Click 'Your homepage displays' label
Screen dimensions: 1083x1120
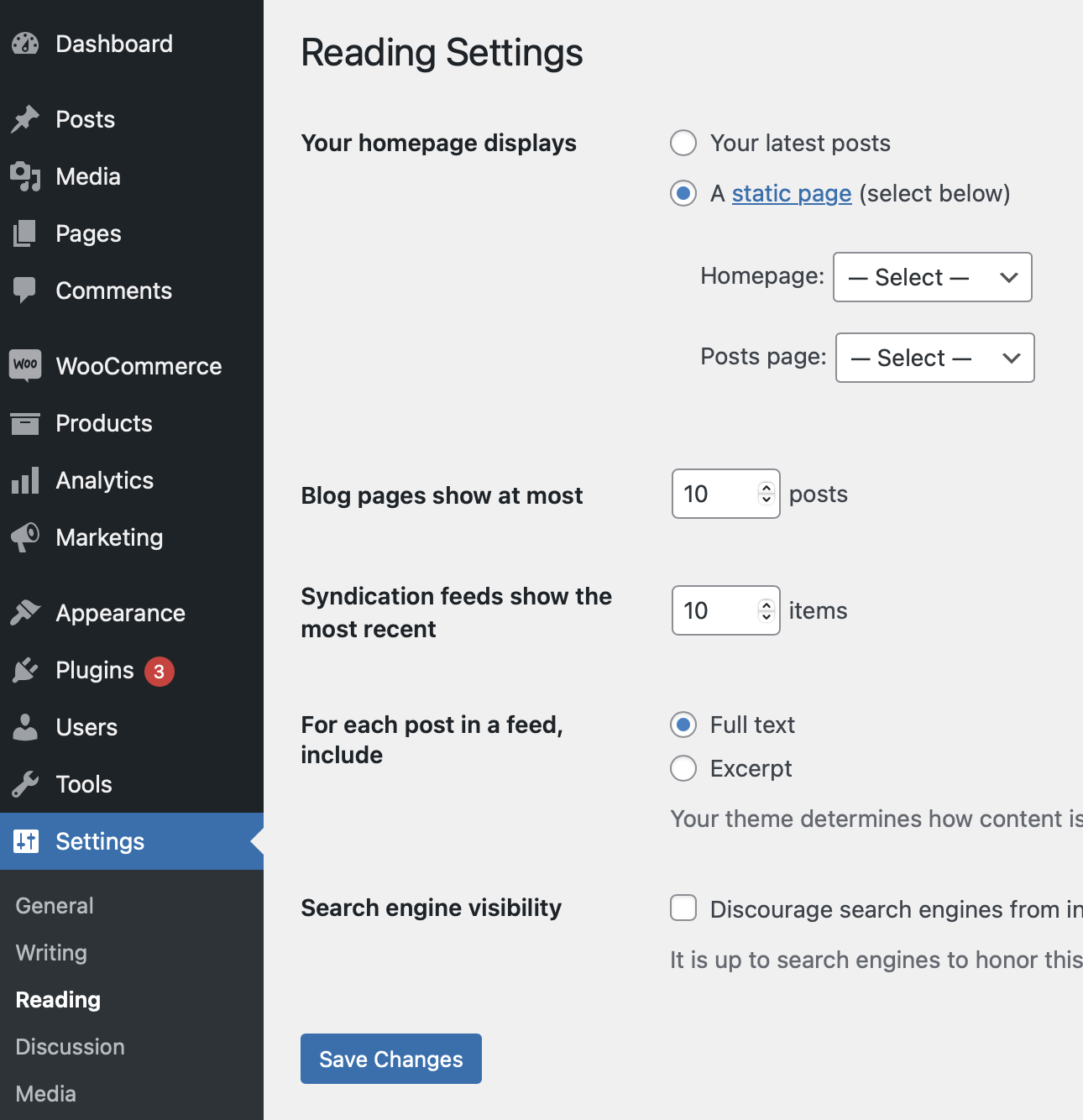tap(439, 143)
